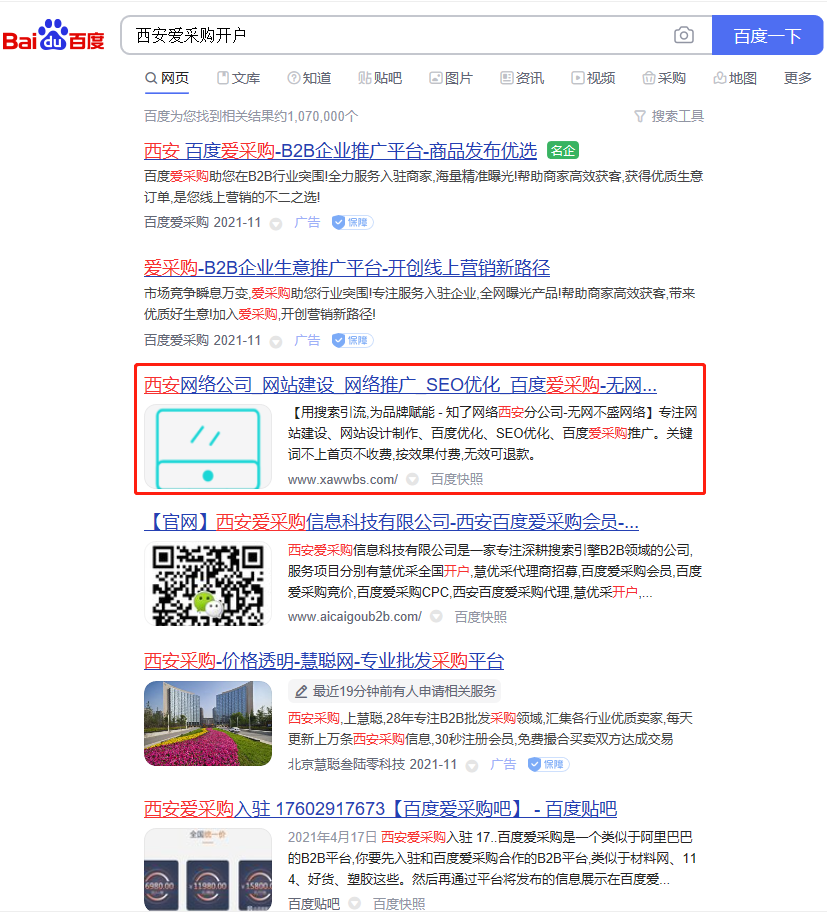Click the teal browser thumbnail of xawwbs result
This screenshot has width=827, height=913.
click(x=208, y=447)
